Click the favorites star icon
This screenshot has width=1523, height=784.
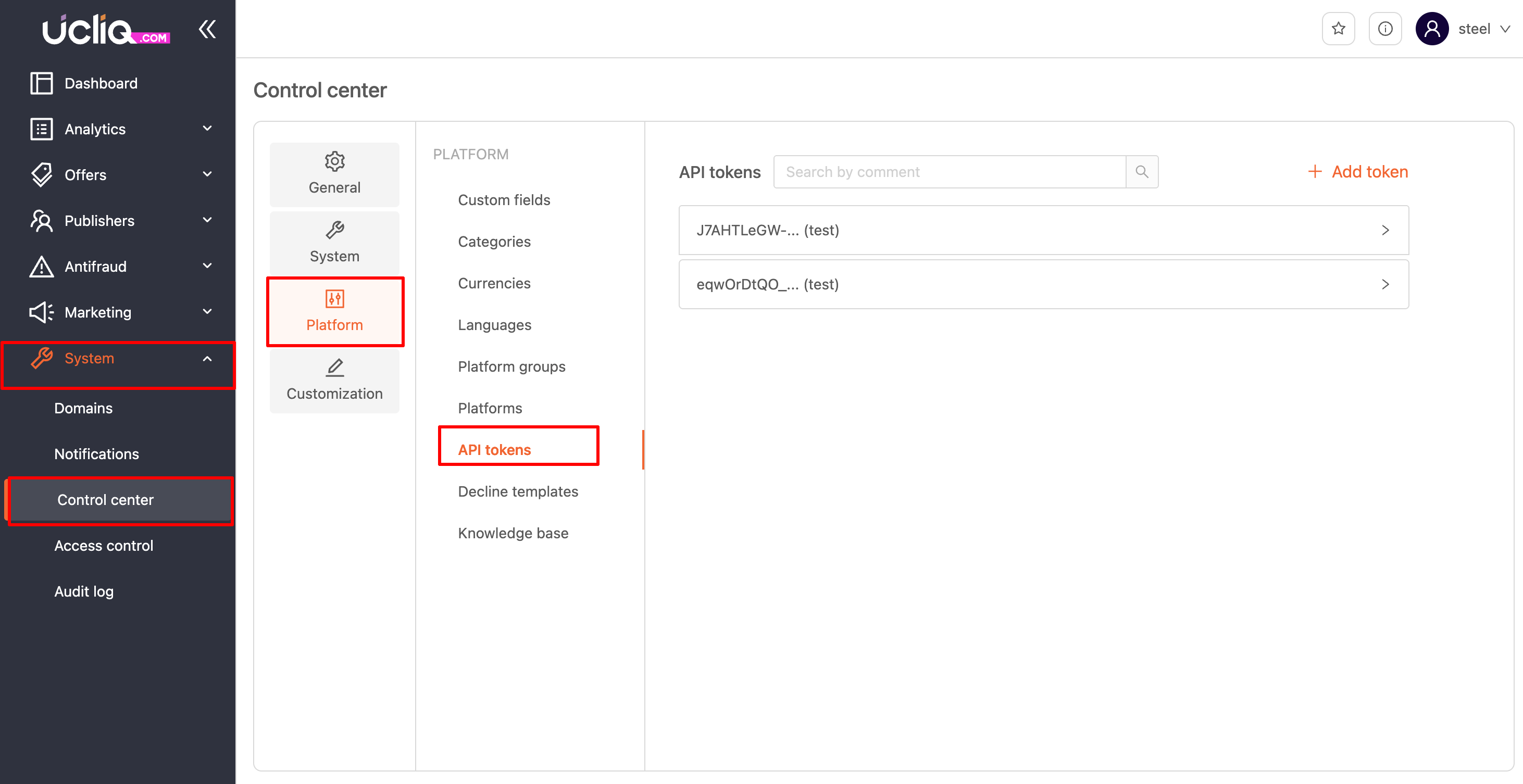pyautogui.click(x=1338, y=29)
